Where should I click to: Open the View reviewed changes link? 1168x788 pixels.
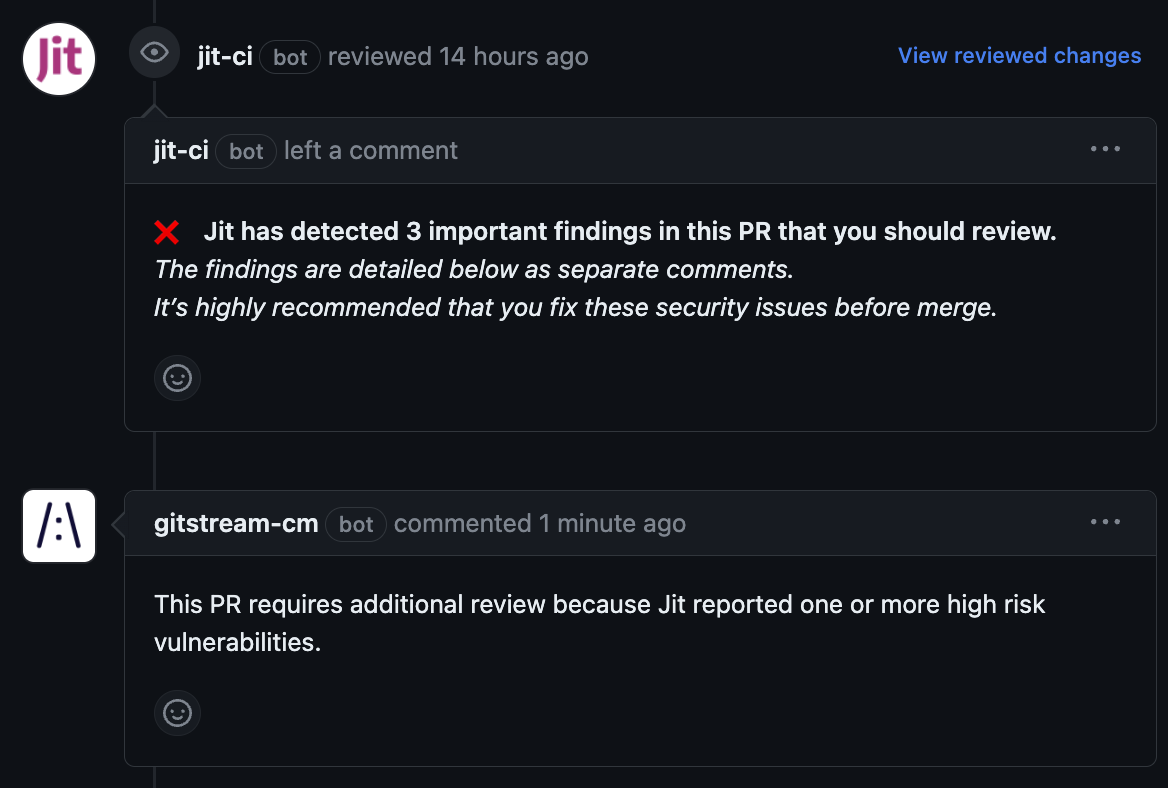[x=1019, y=55]
